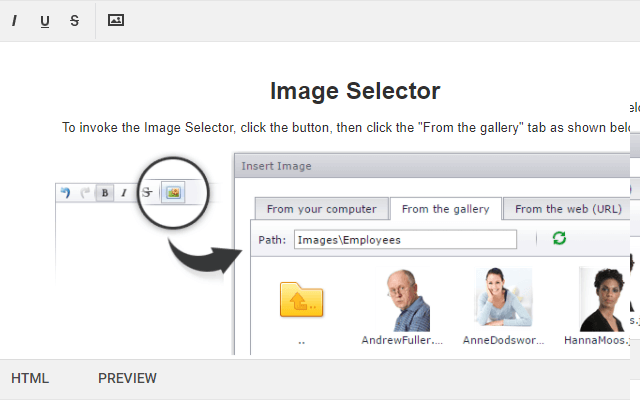
Task: Apply strikethrough from the top toolbar
Action: point(74,20)
